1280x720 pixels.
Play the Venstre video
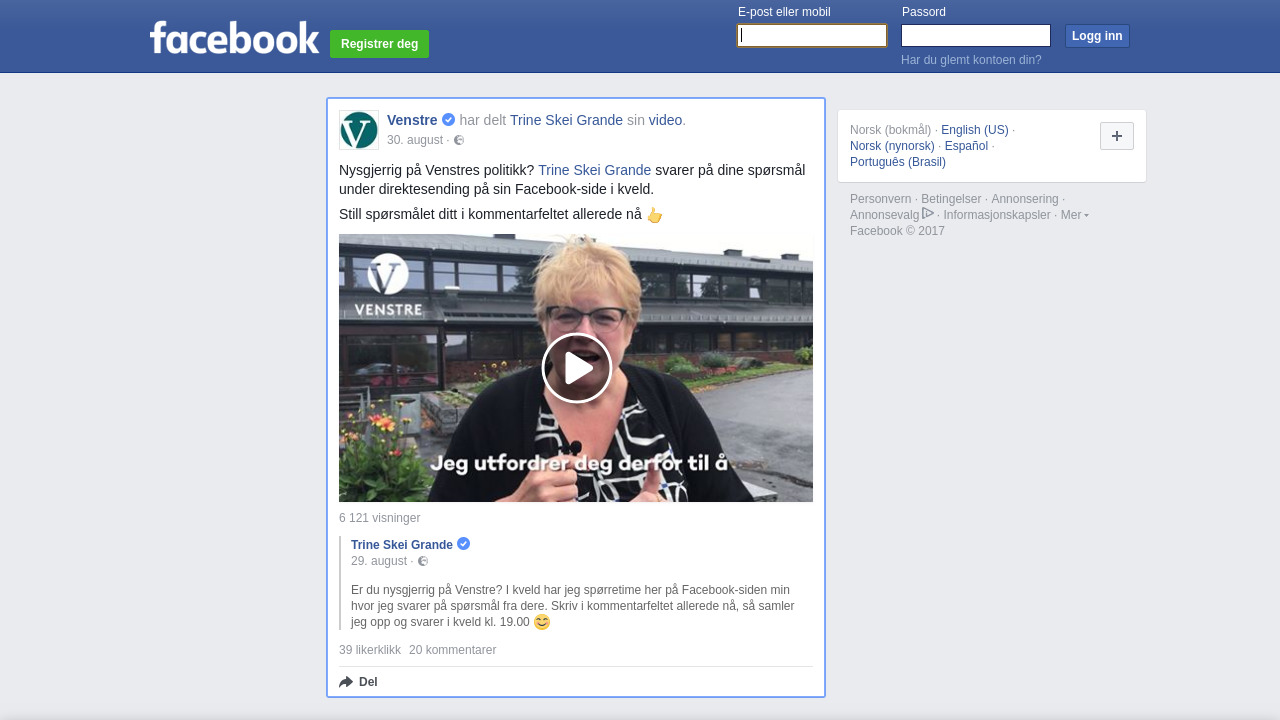tap(577, 368)
